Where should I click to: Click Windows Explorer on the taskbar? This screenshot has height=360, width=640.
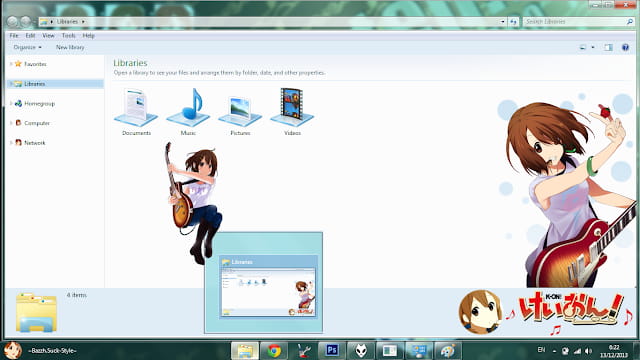245,351
